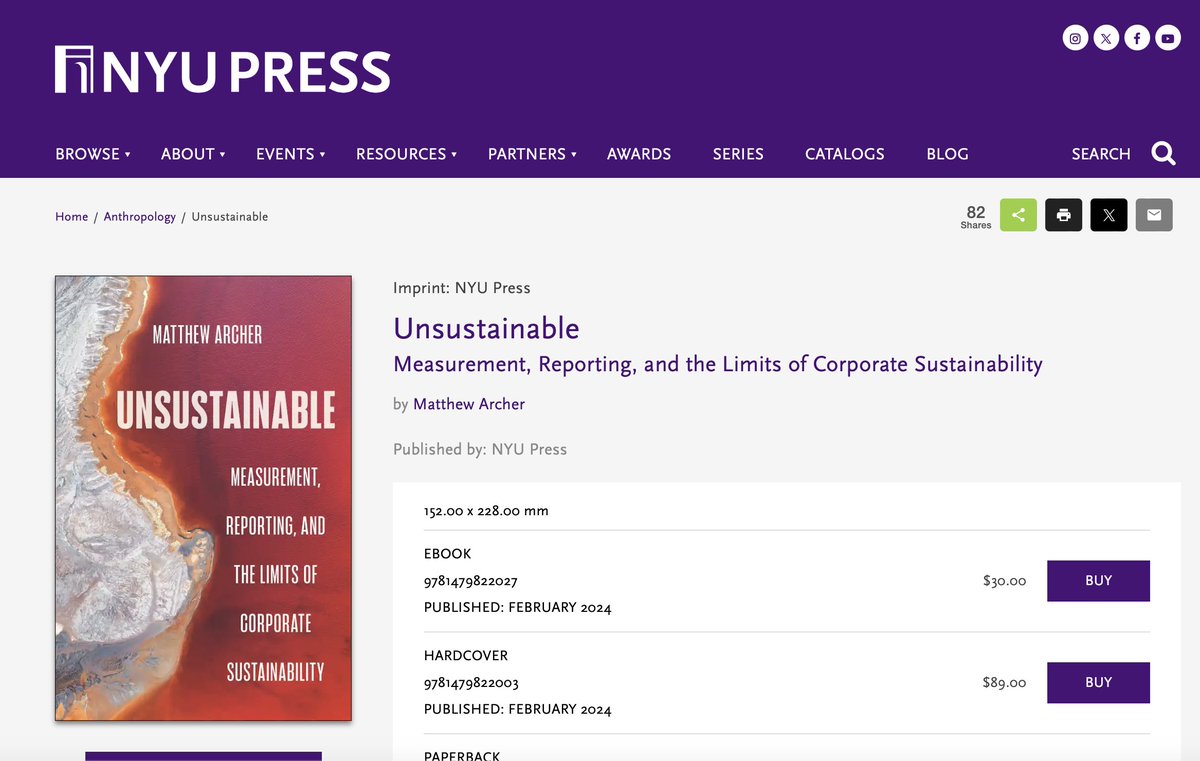Expand the Partners menu
The width and height of the screenshot is (1200, 761).
(x=532, y=154)
